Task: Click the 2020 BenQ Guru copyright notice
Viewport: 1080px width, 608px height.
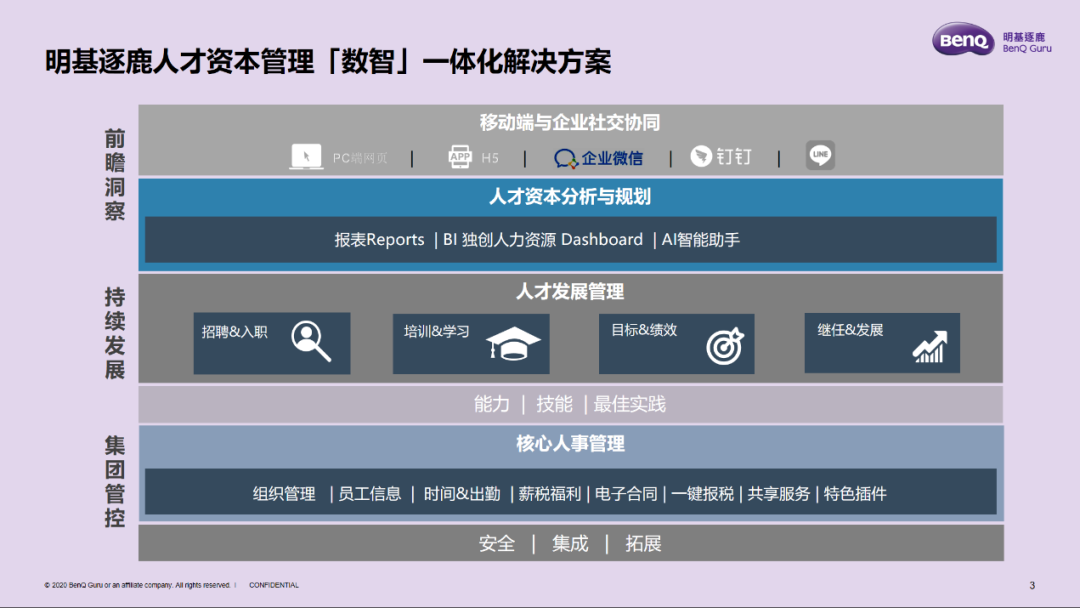Action: [137, 585]
